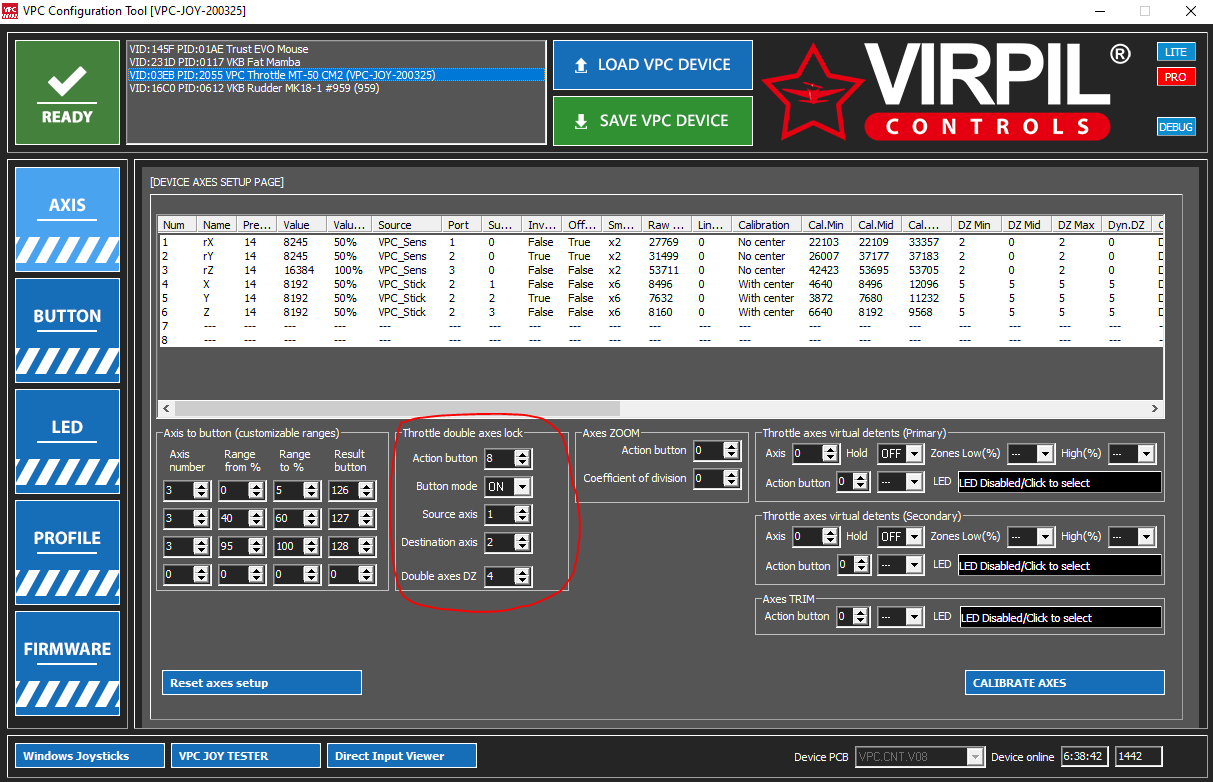Image resolution: width=1213 pixels, height=782 pixels.
Task: Increase Axes ZOOM Coefficient of division
Action: pos(731,474)
